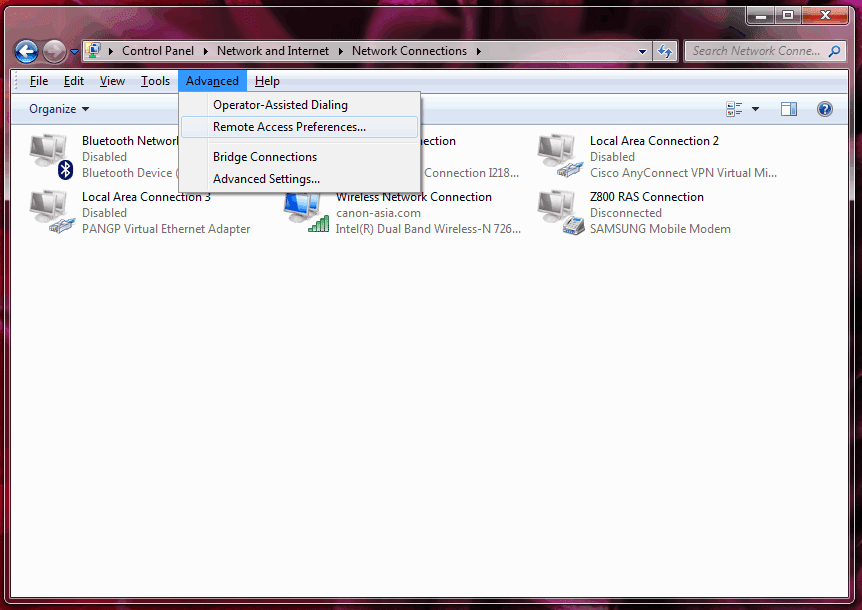Click the greyed Forward arrow button
Viewport: 862px width, 610px height.
[x=54, y=52]
